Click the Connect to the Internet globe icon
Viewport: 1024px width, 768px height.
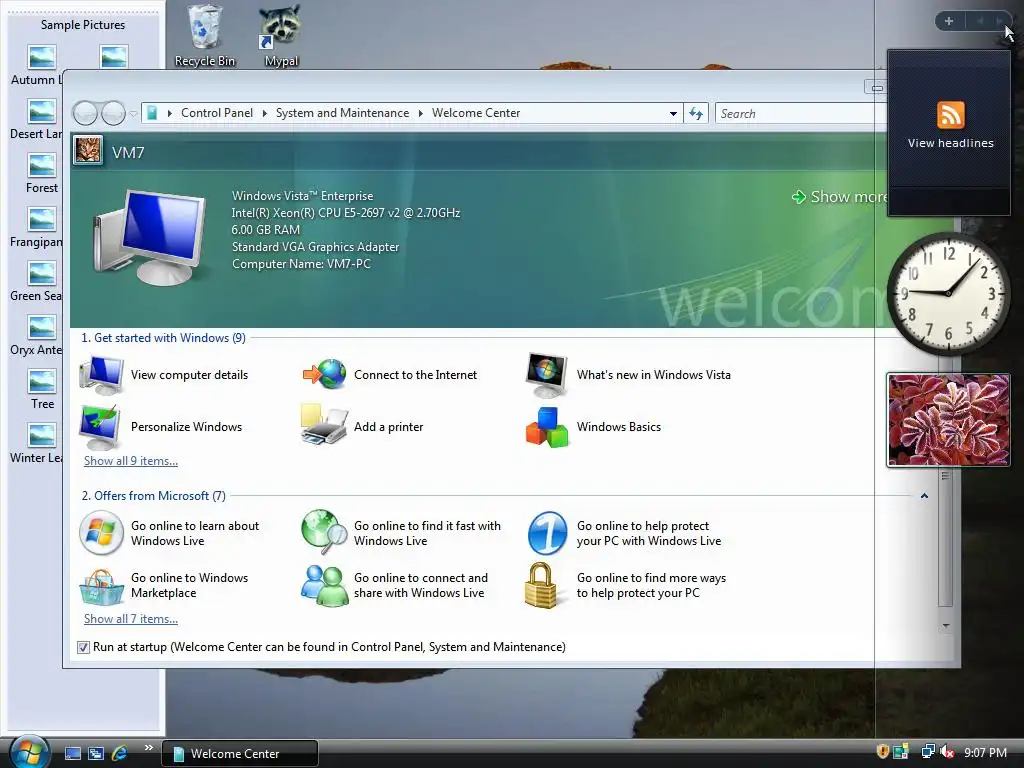(325, 375)
